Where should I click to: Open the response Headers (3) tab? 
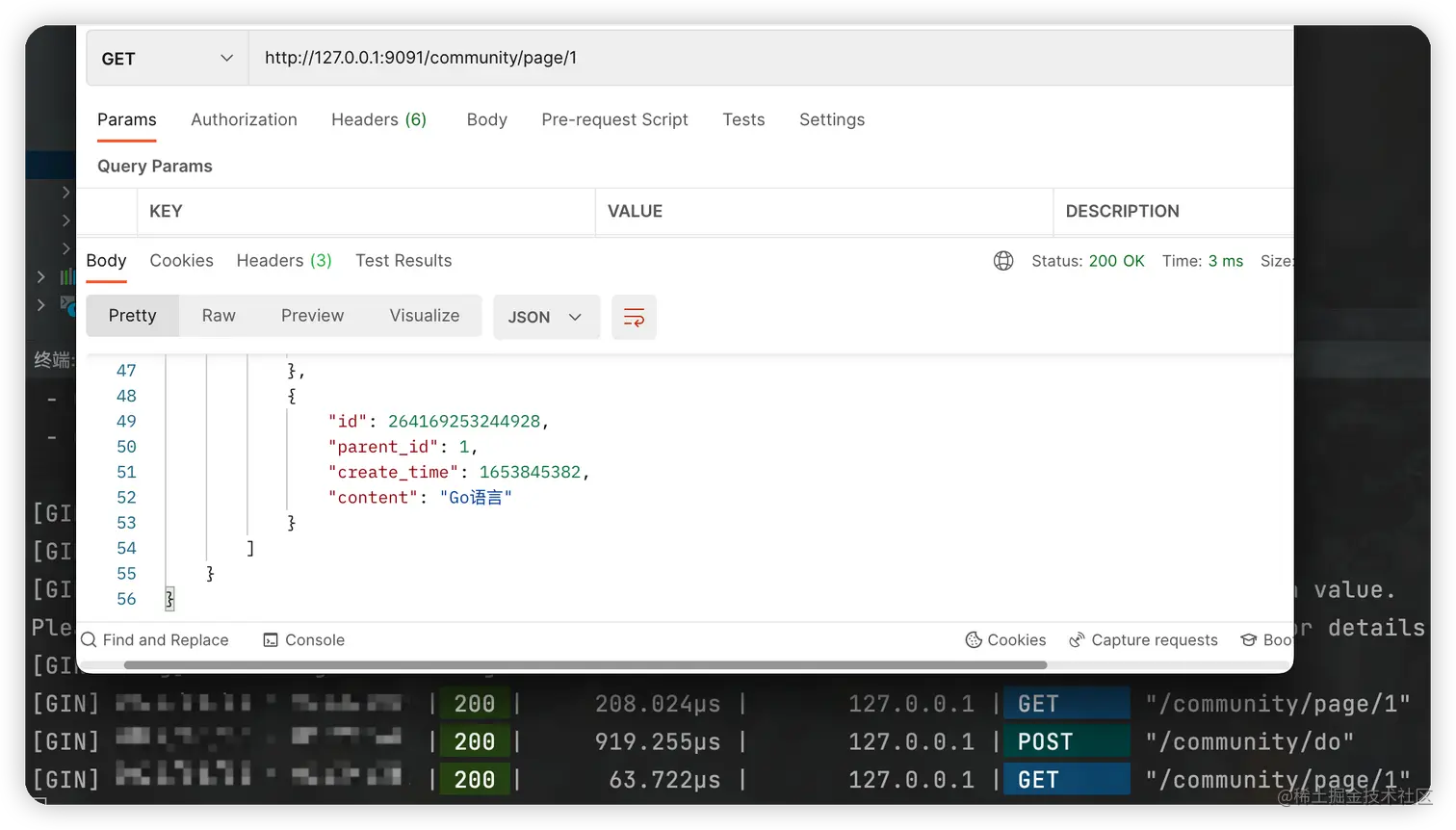(x=284, y=261)
